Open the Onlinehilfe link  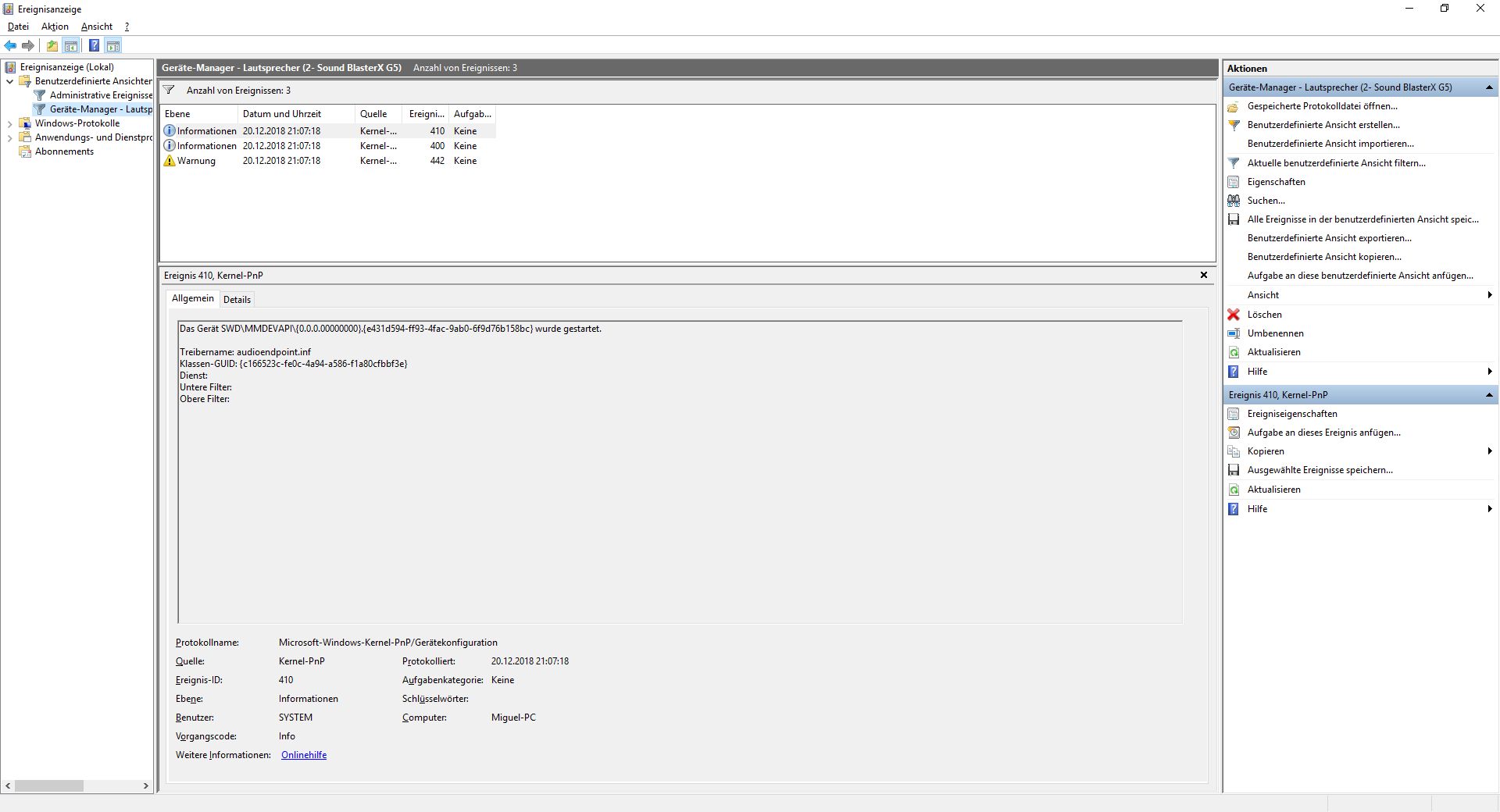tap(304, 755)
